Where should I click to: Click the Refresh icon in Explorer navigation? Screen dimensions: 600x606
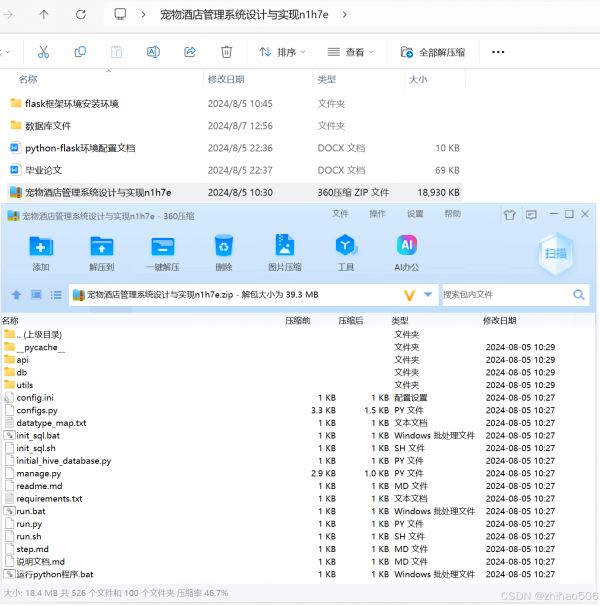point(80,15)
